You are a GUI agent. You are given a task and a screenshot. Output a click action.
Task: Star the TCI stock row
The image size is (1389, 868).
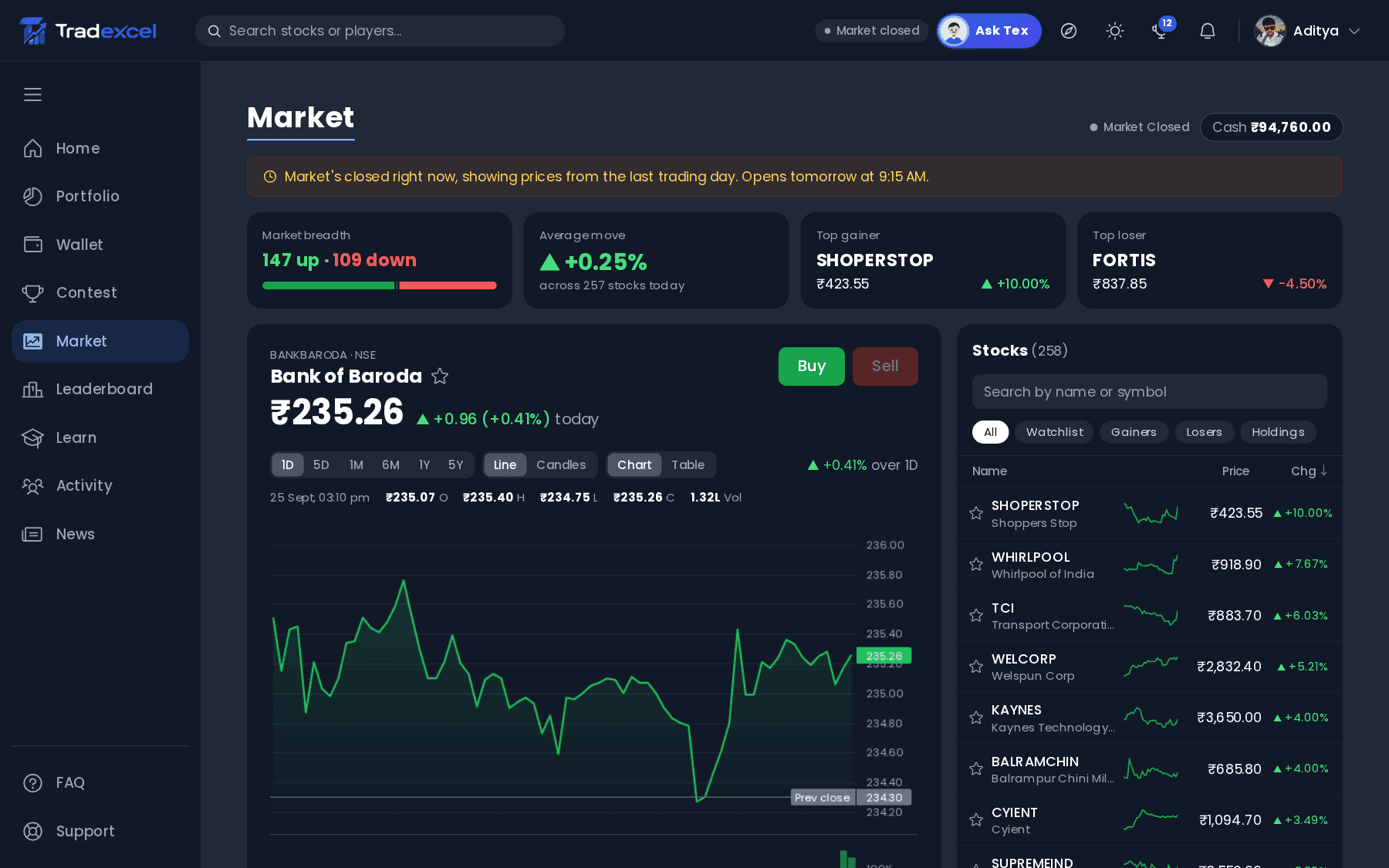click(976, 616)
